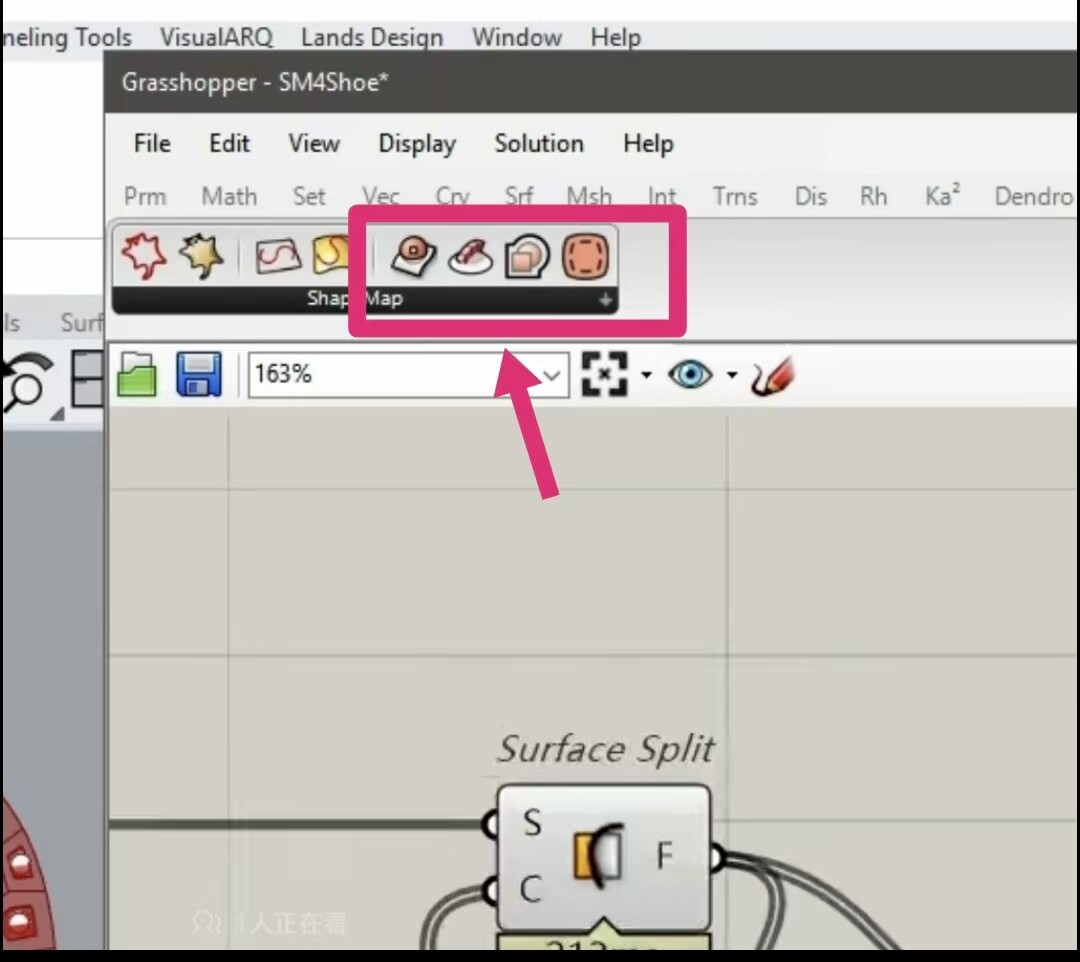The image size is (1080, 962).
Task: Open the Solution menu
Action: 538,143
